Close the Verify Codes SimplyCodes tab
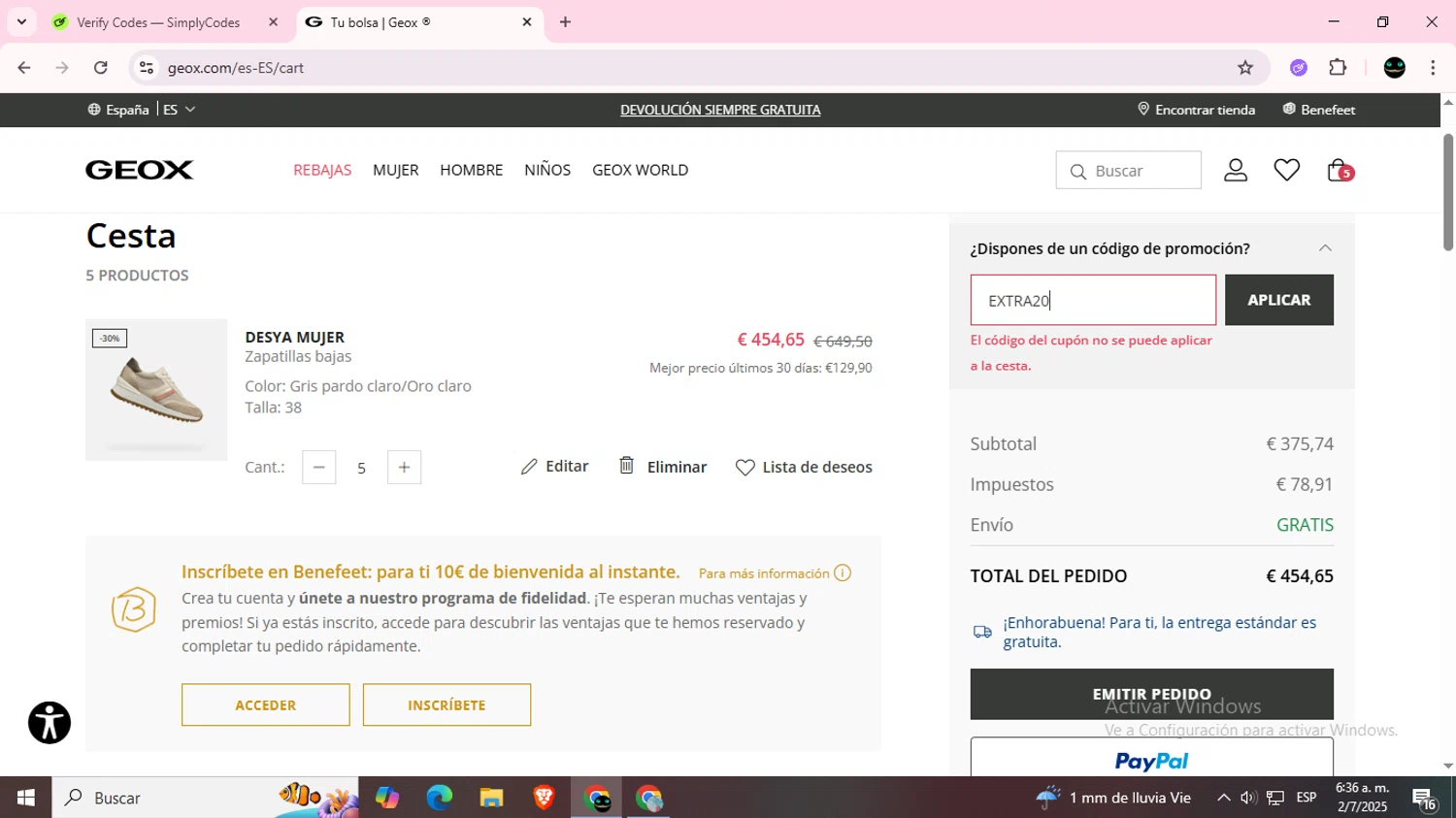The height and width of the screenshot is (818, 1456). [273, 21]
